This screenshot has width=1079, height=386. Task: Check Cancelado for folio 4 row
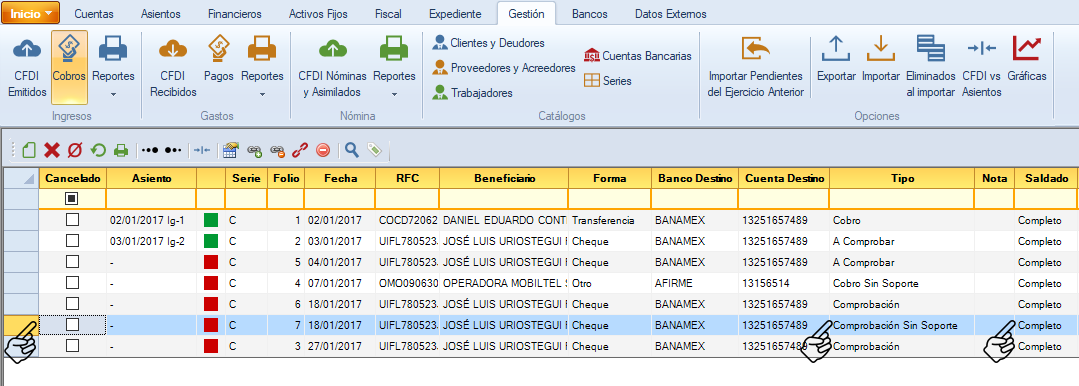(72, 283)
